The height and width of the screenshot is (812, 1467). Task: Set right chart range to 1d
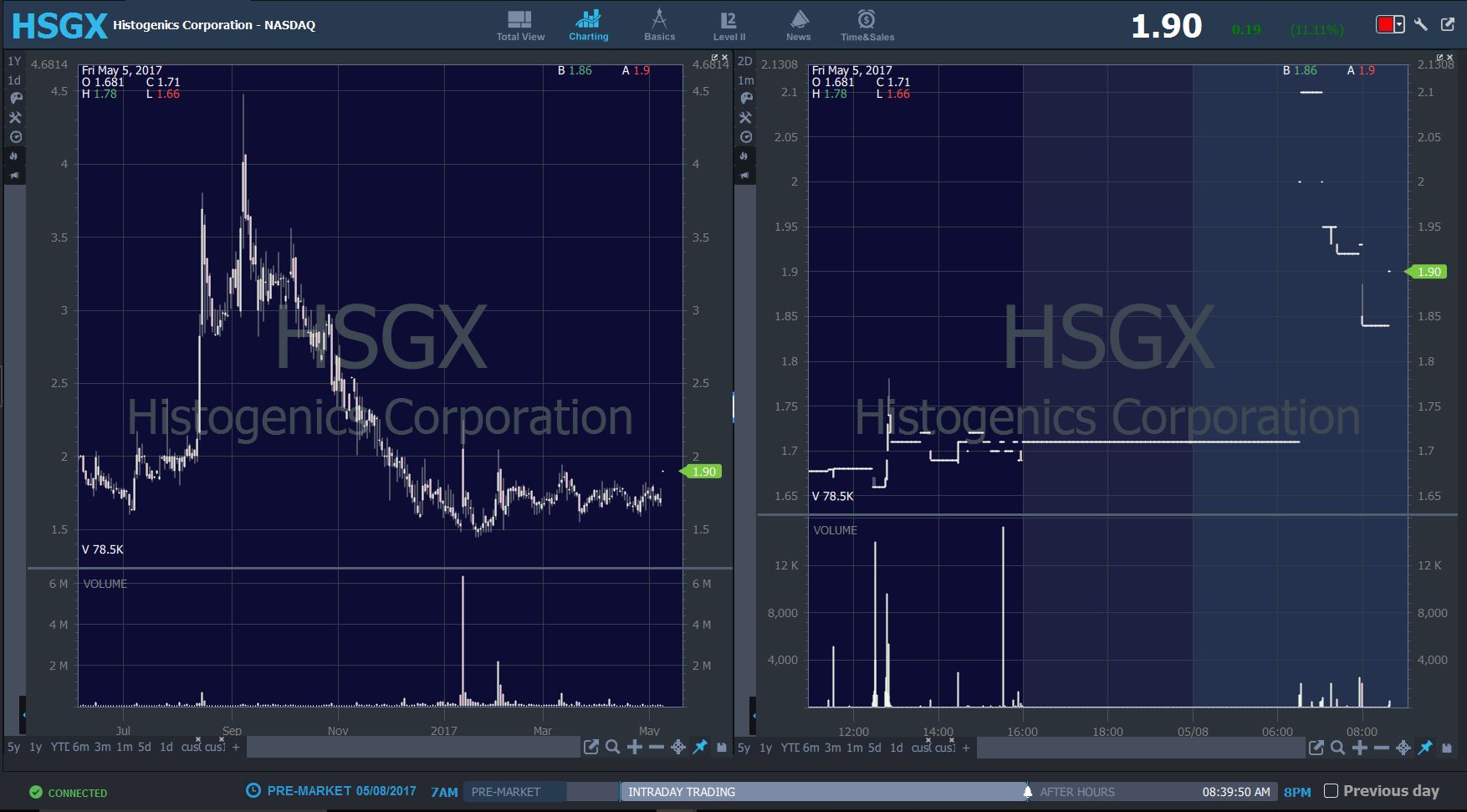point(897,747)
